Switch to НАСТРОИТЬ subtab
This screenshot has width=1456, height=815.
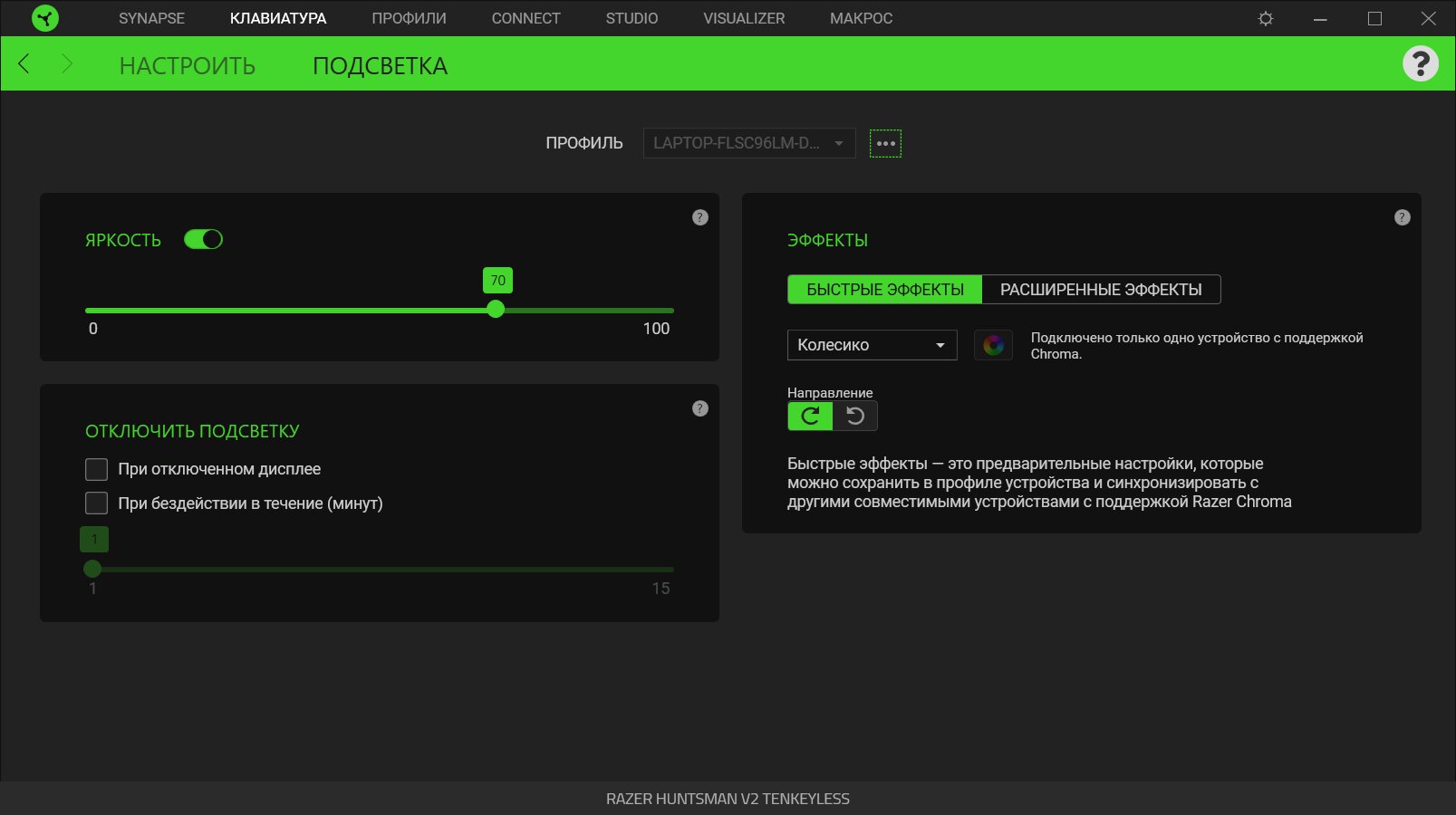188,65
